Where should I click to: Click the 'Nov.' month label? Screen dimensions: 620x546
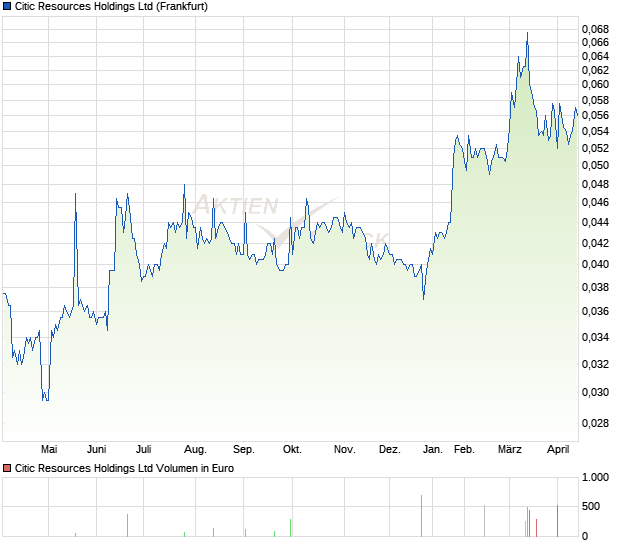click(x=344, y=450)
